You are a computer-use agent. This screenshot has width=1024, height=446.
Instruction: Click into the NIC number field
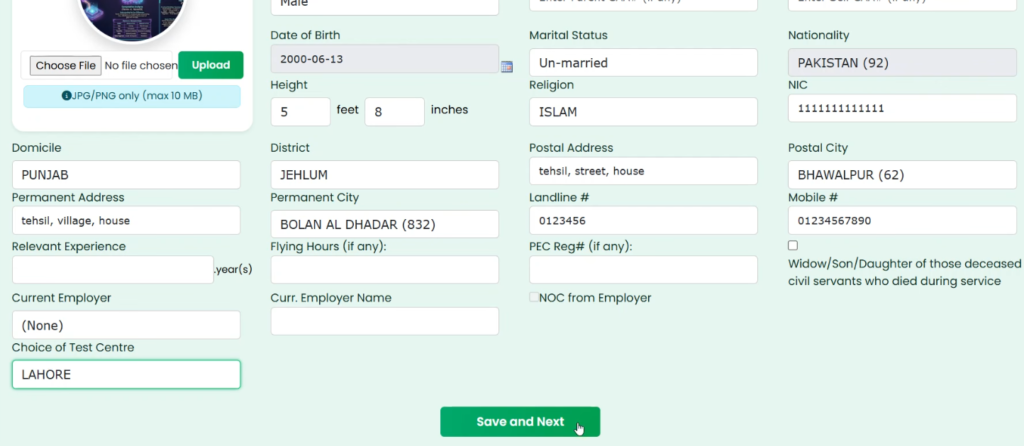902,108
